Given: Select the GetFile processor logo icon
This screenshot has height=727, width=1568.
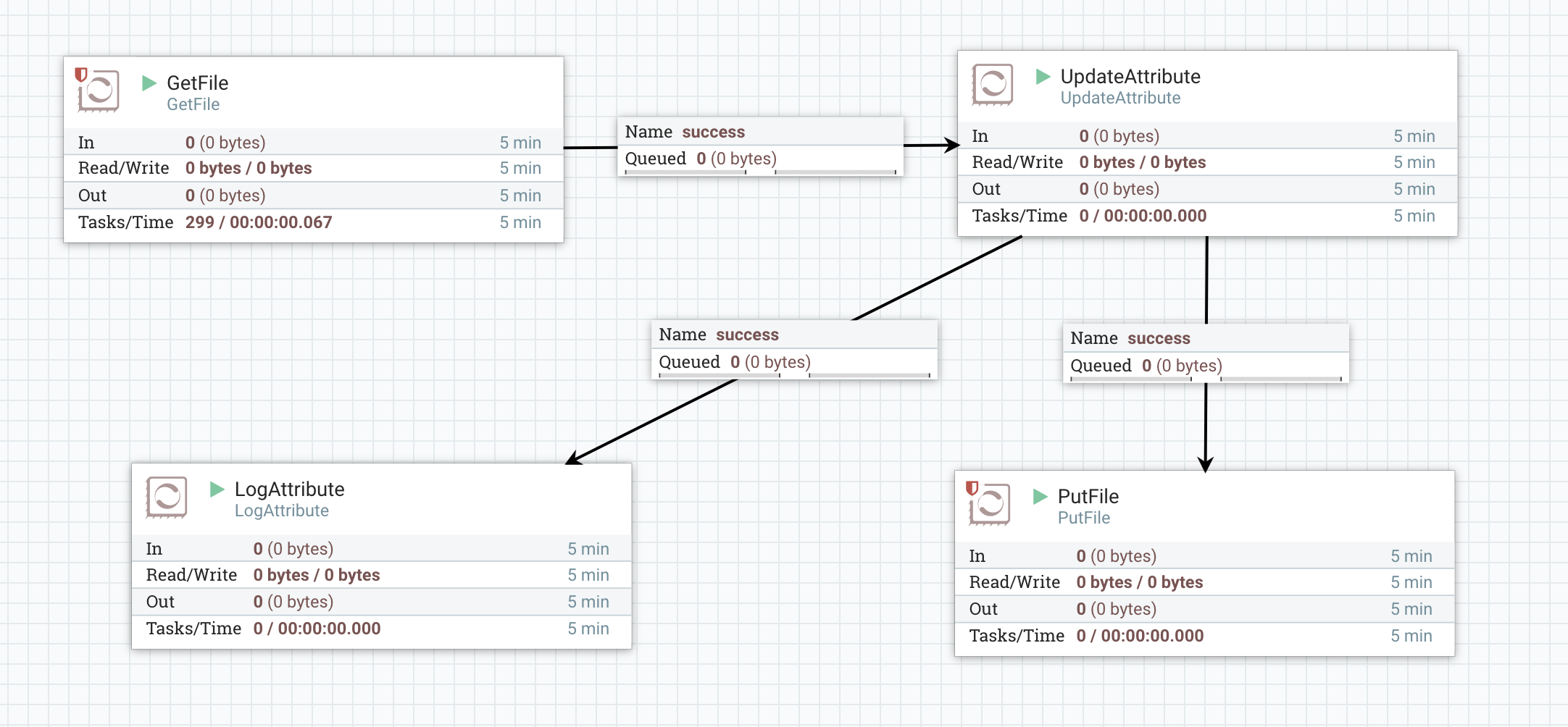Looking at the screenshot, I should click(101, 89).
